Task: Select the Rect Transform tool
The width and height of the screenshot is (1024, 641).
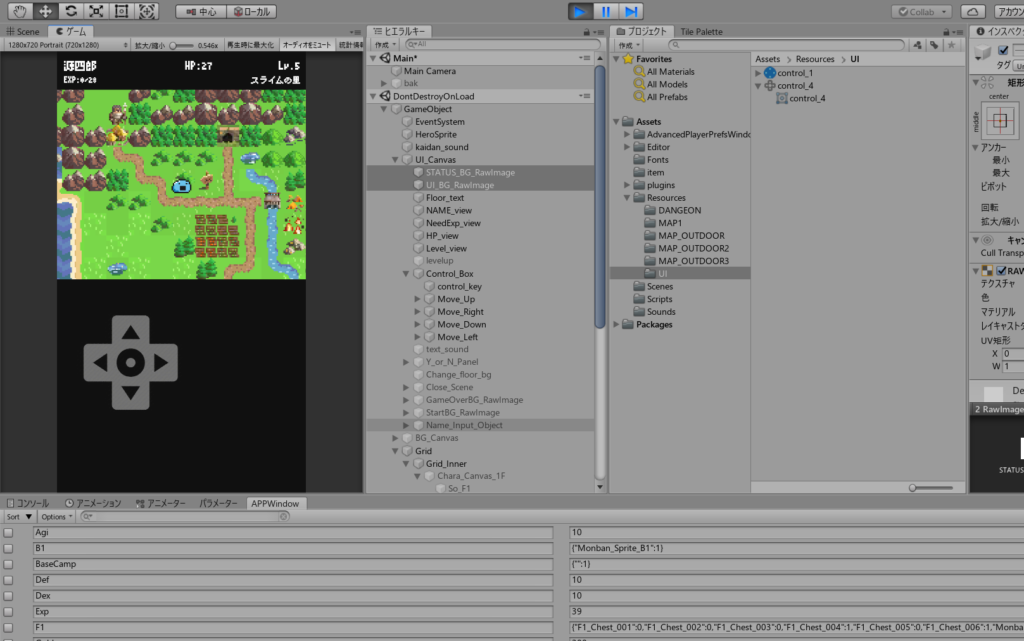Action: point(122,11)
